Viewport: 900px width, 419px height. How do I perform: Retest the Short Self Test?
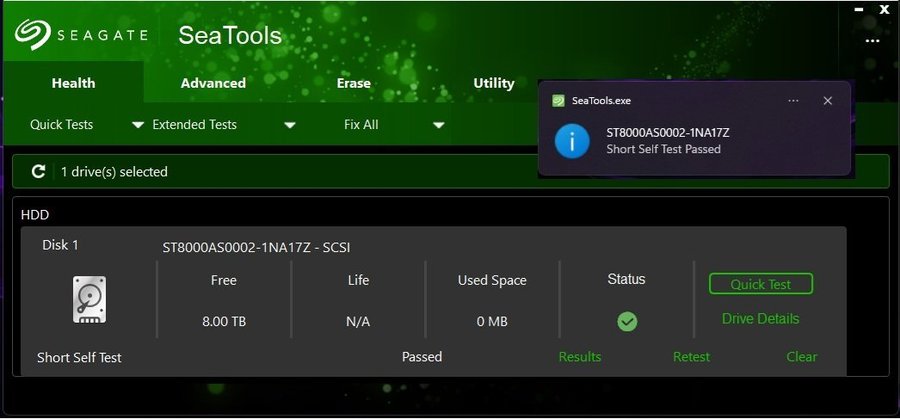pyautogui.click(x=691, y=357)
